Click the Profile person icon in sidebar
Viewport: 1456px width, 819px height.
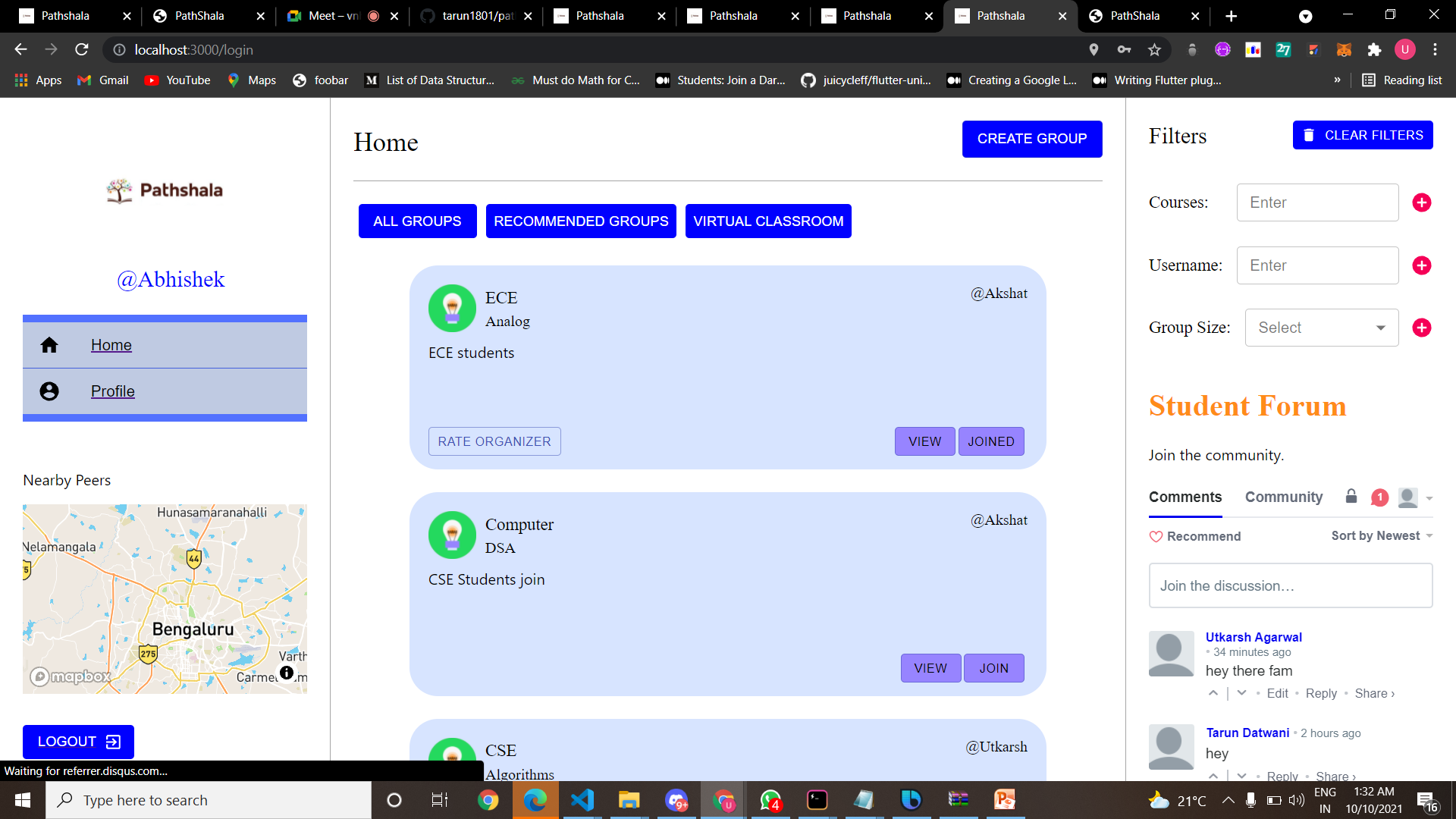pos(49,391)
